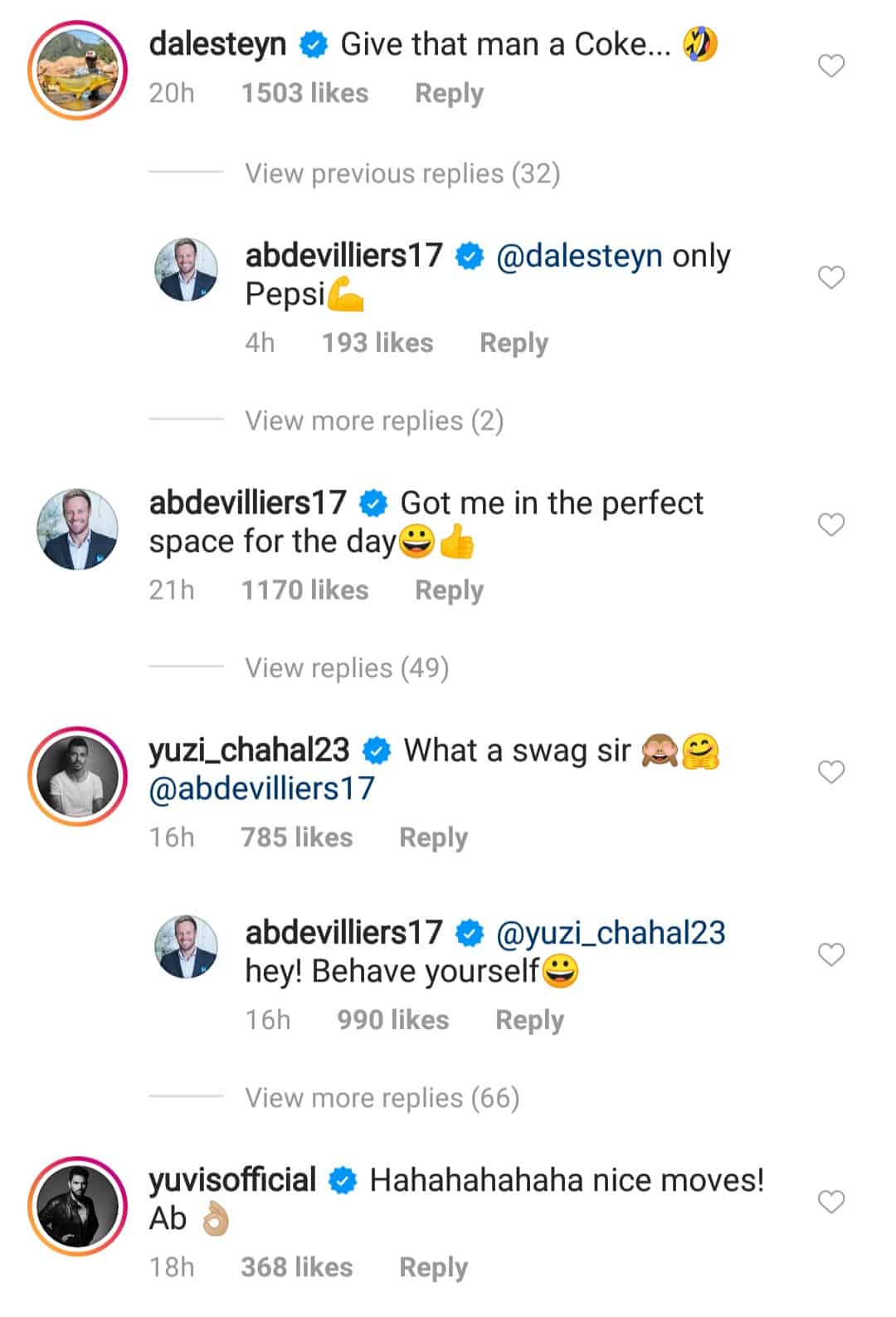Open yuvisofficial's profile avatar
Viewport: 896px width, 1317px height.
pyautogui.click(x=77, y=1206)
